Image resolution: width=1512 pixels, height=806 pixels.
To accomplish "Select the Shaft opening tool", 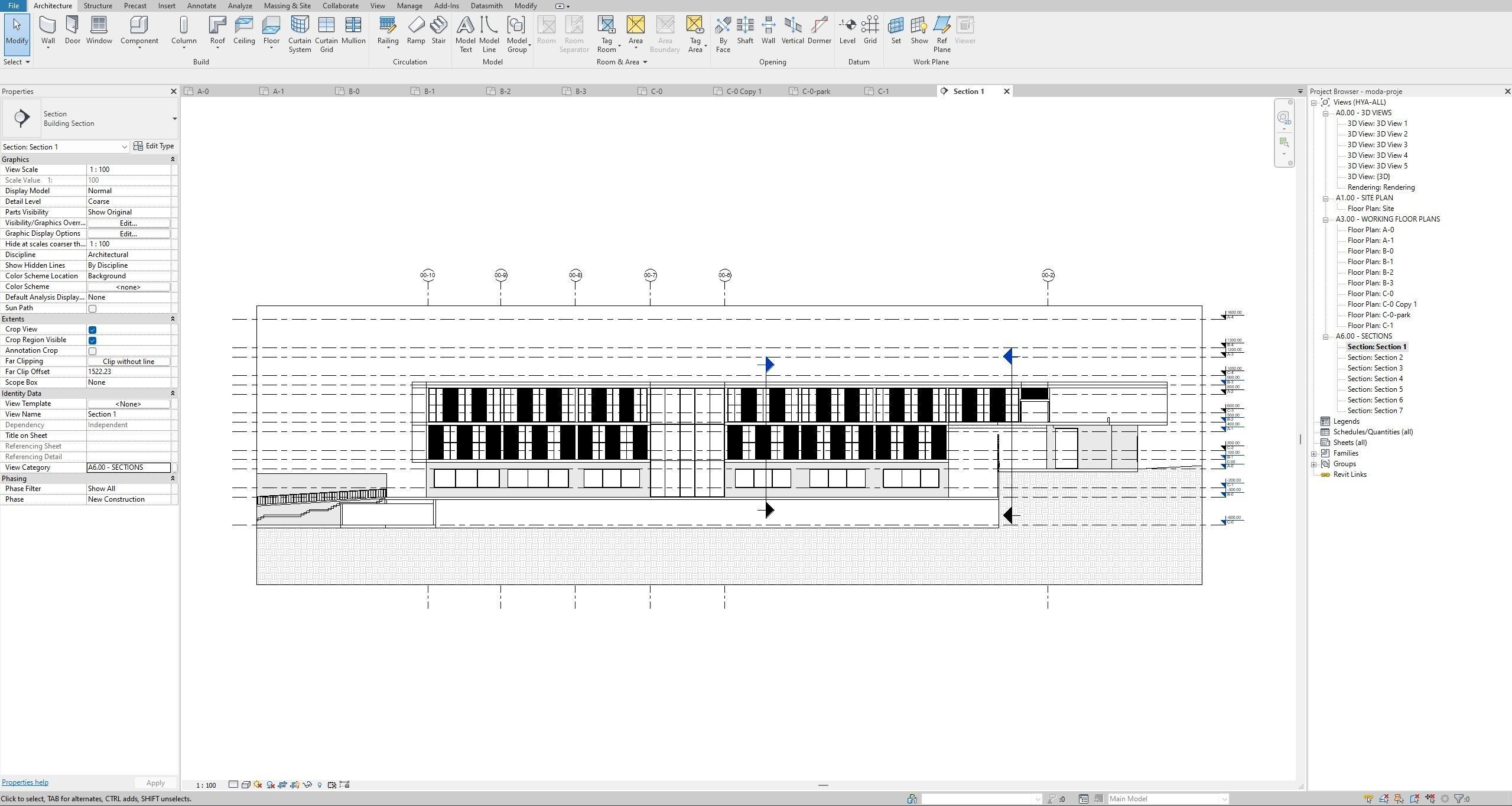I will (744, 30).
